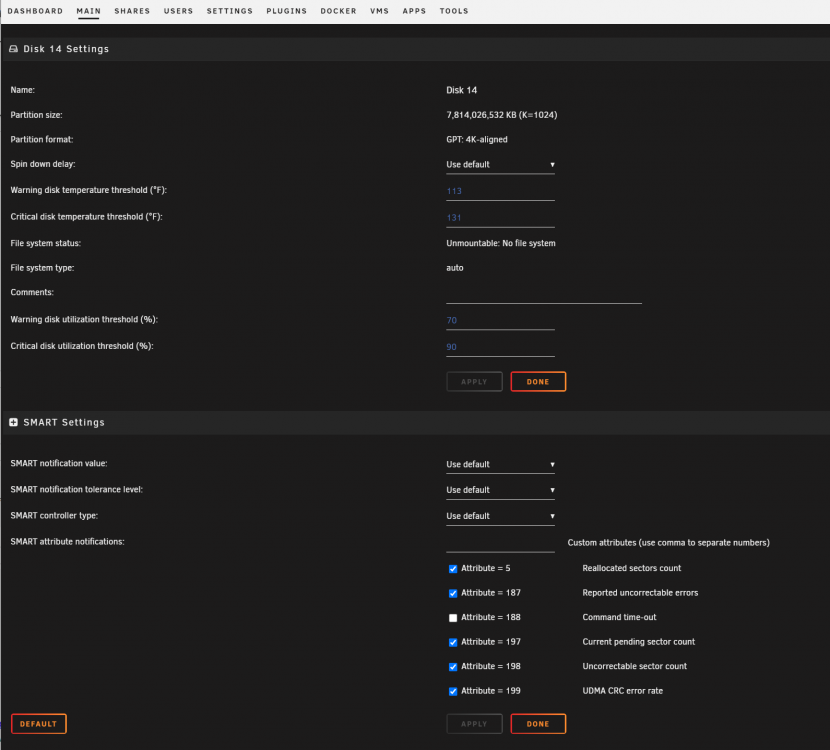The width and height of the screenshot is (830, 750).
Task: Click the 'auto' file system type value
Action: [455, 268]
